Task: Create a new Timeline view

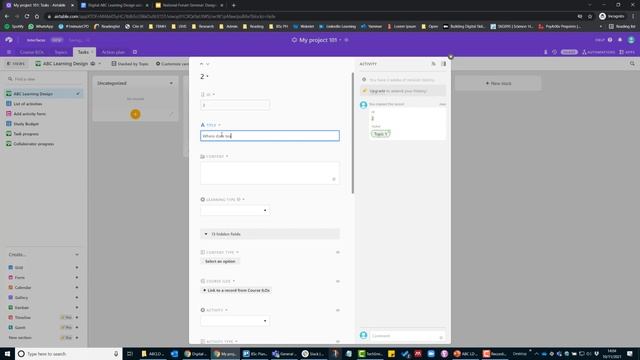Action: (43, 318)
